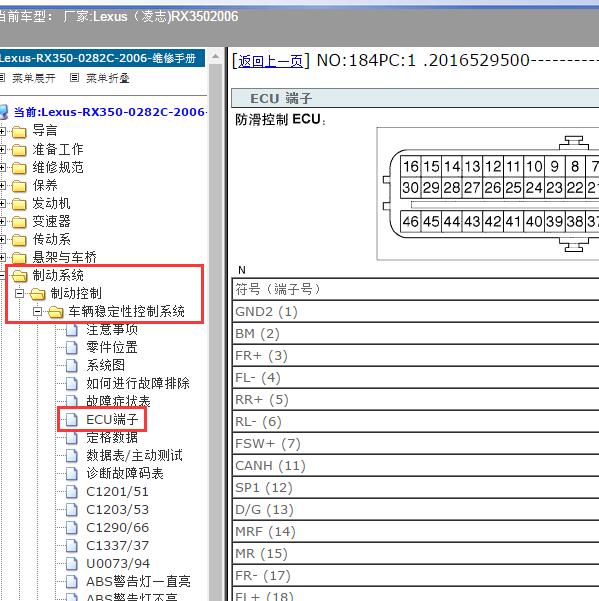The width and height of the screenshot is (599, 601).
Task: Click the 定格数据 page icon
Action: (x=72, y=438)
